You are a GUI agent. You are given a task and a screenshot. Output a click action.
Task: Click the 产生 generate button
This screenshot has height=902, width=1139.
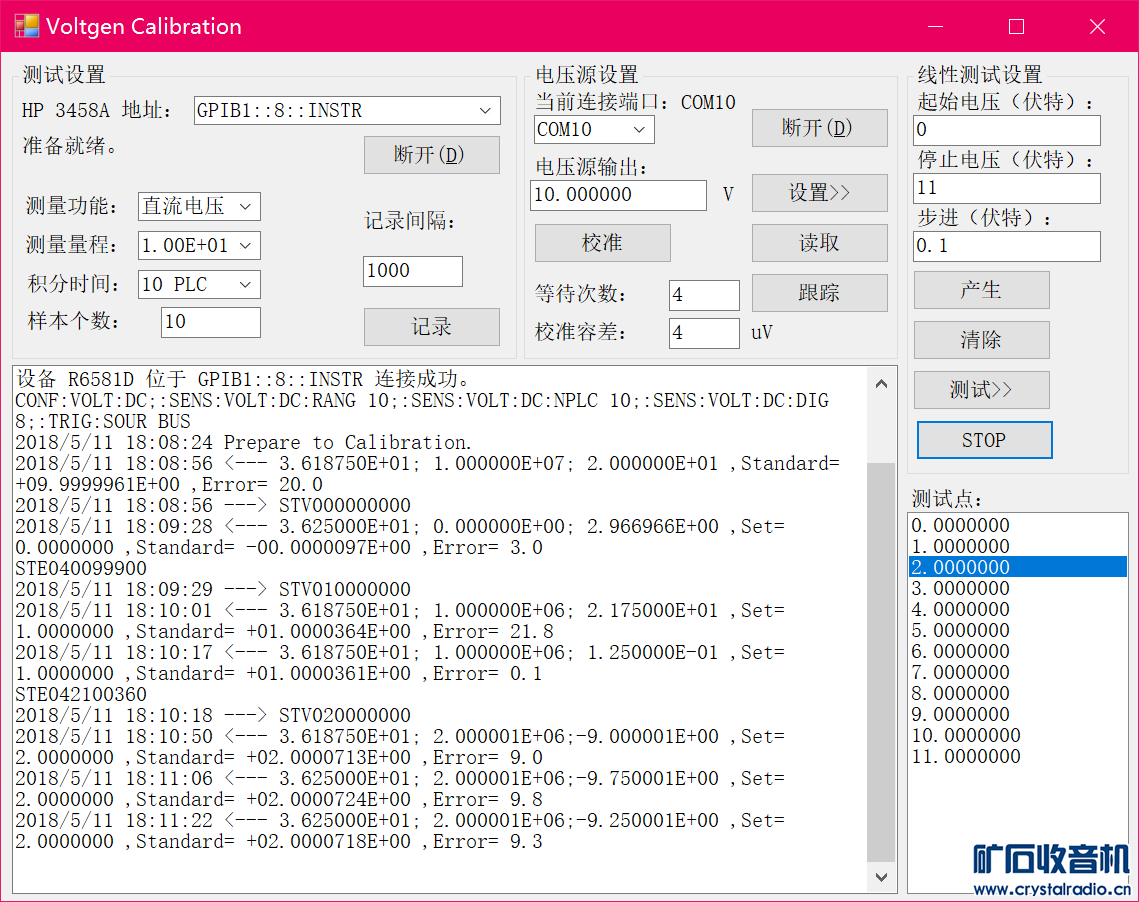[981, 290]
